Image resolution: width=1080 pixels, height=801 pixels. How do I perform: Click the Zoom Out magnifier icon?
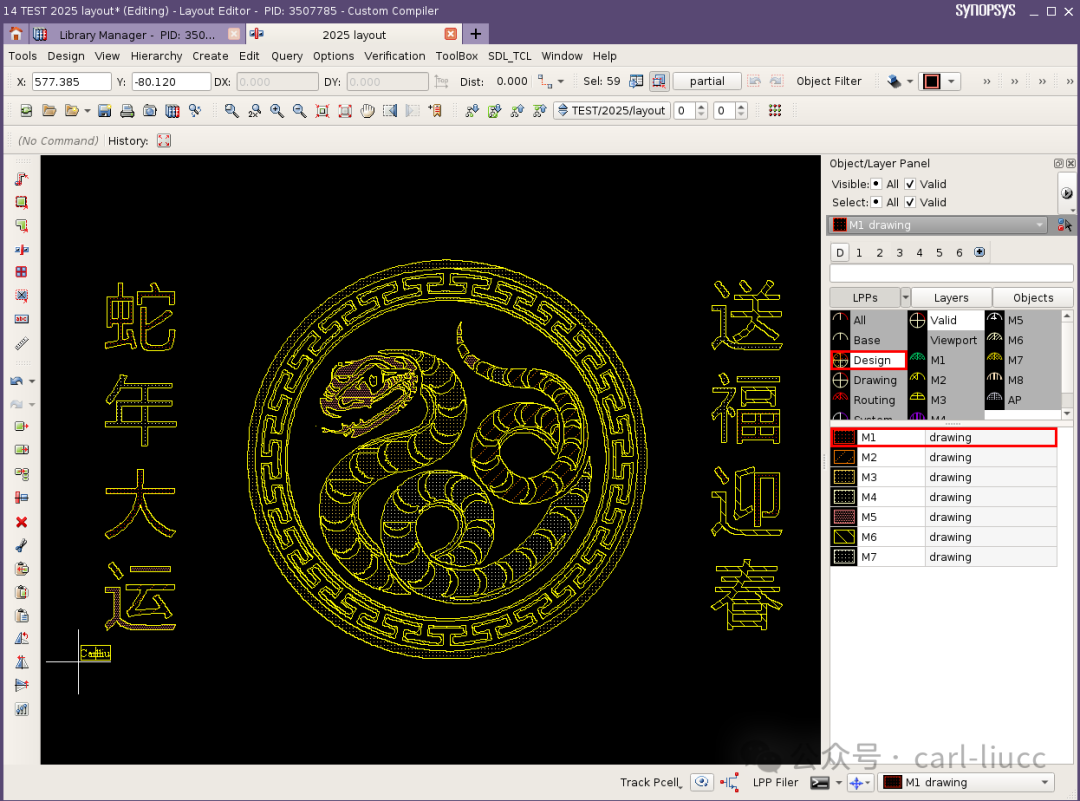click(300, 110)
